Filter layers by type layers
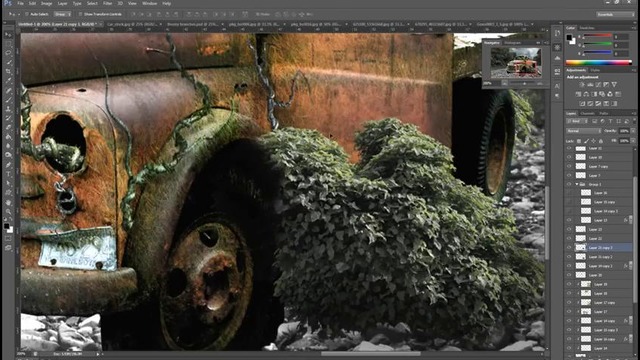640x360 pixels. (x=611, y=121)
